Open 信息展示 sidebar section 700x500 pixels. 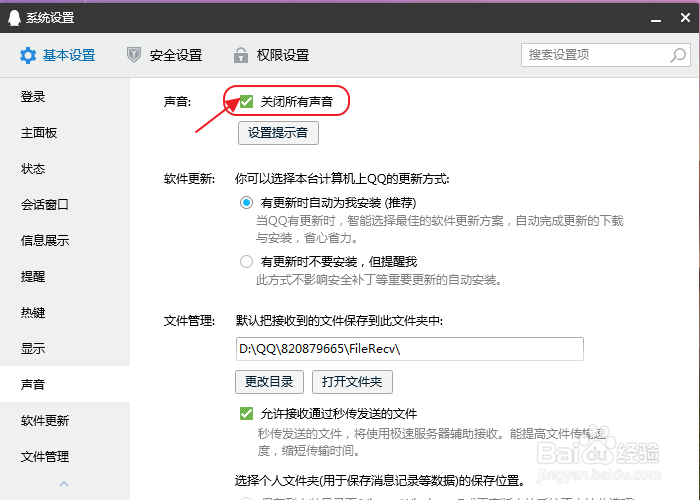click(65, 240)
